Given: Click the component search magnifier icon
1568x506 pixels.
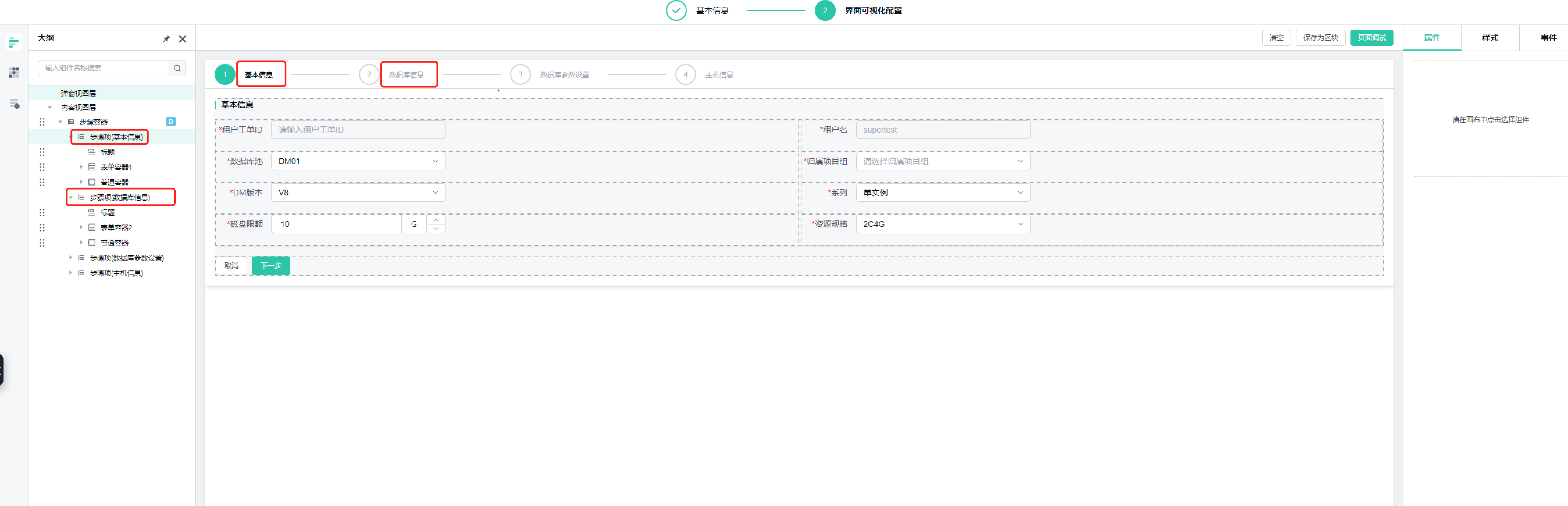Looking at the screenshot, I should [x=177, y=68].
